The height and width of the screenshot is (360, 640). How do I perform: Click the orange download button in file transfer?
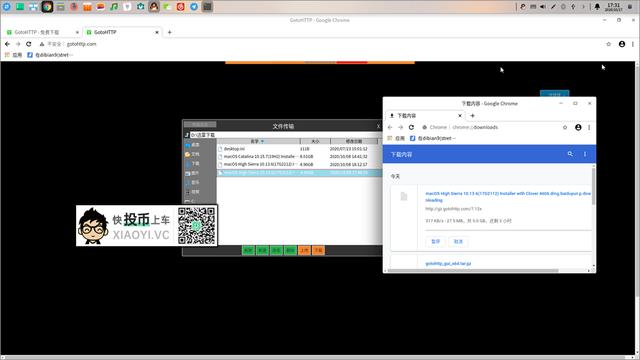tap(318, 250)
